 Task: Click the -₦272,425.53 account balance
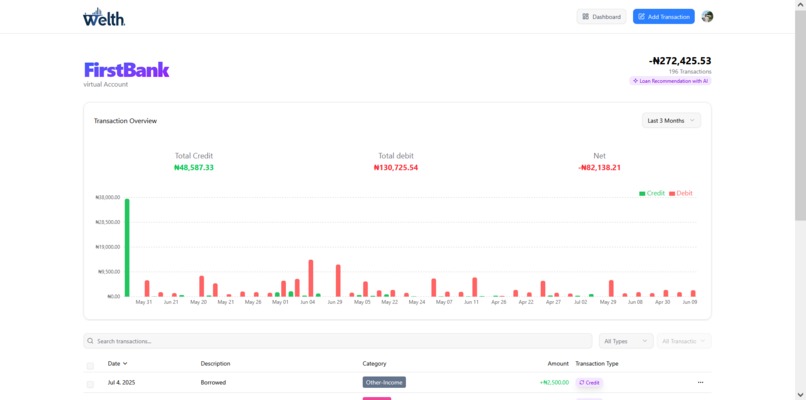680,61
